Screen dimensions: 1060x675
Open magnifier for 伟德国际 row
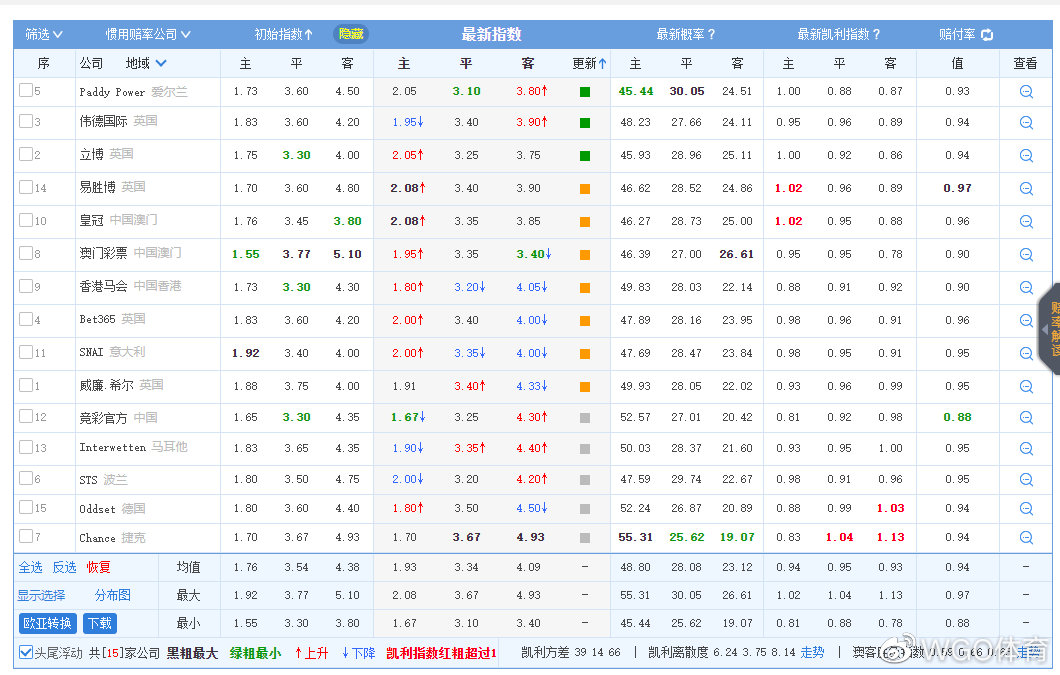[1026, 122]
